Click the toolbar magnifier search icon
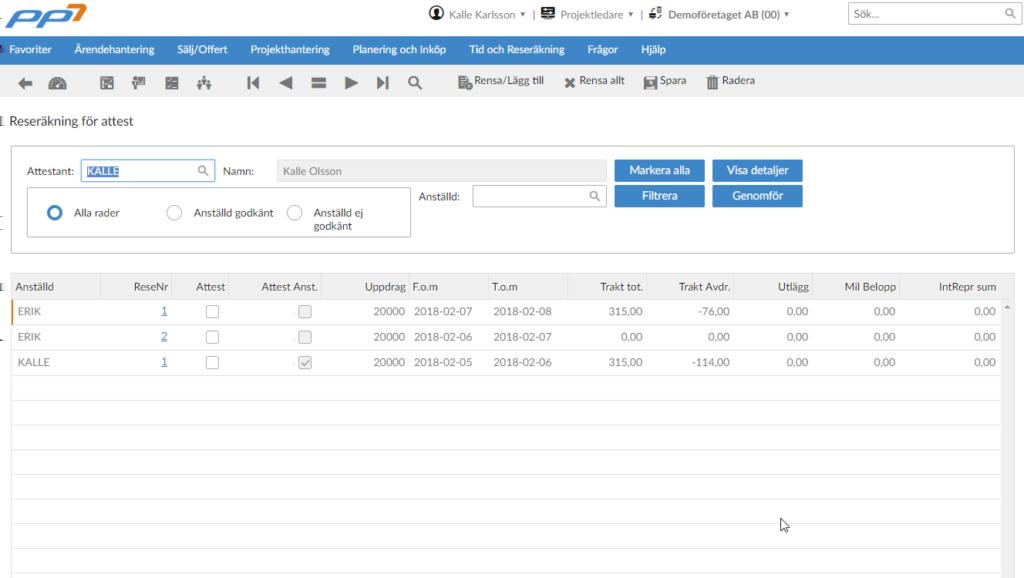 (415, 83)
